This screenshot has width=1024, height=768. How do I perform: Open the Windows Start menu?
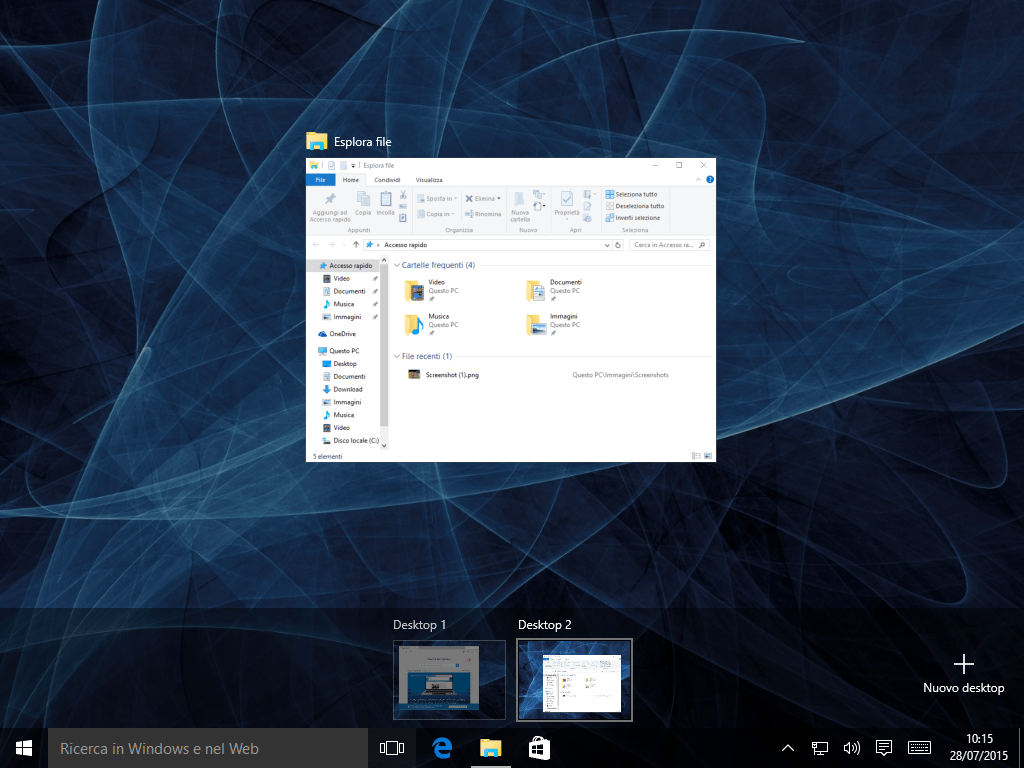pyautogui.click(x=24, y=748)
